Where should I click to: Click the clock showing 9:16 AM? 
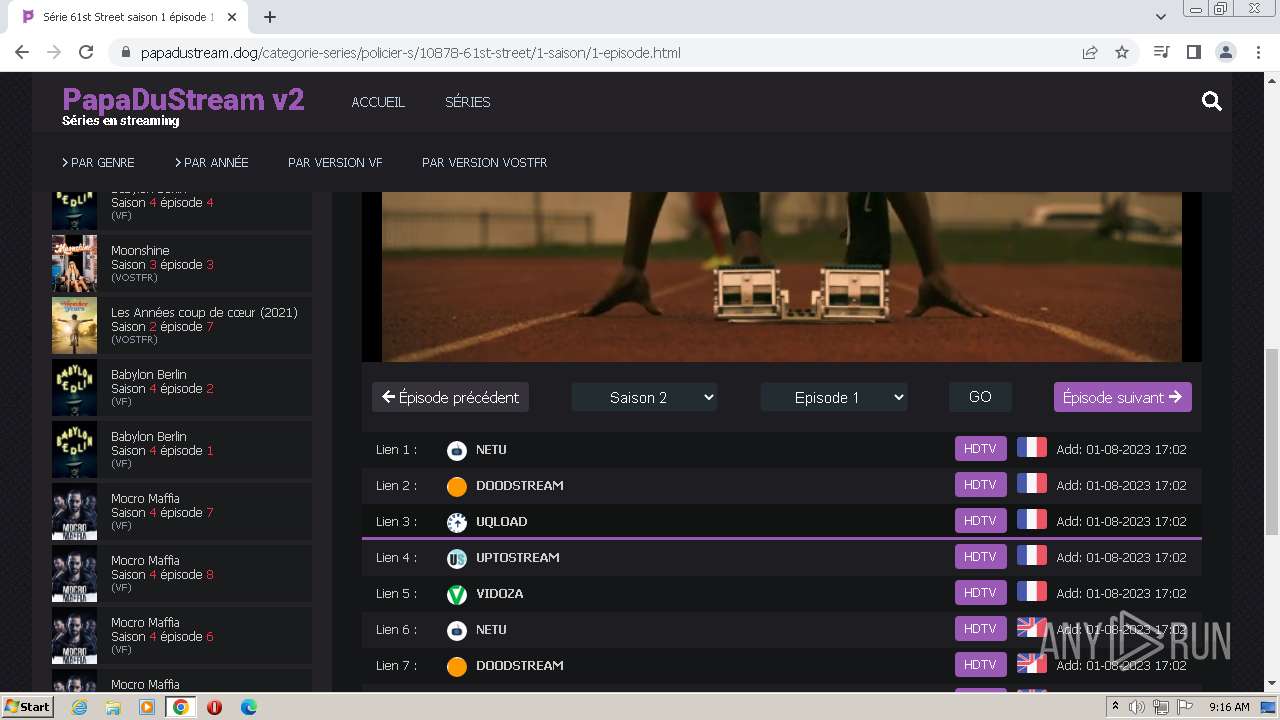click(1229, 707)
